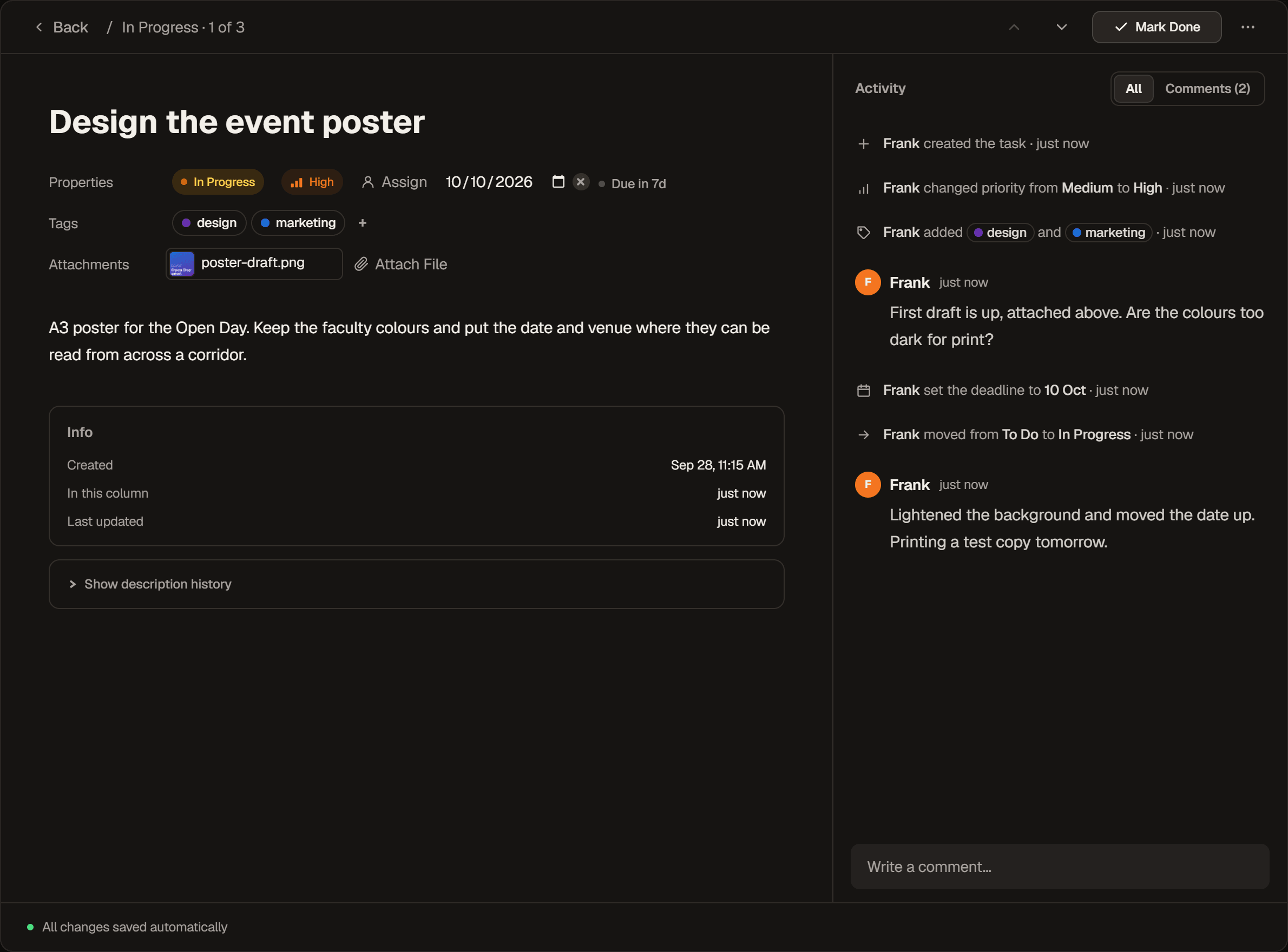
Task: Click the poster-draft.png attachment name
Action: pos(253,263)
